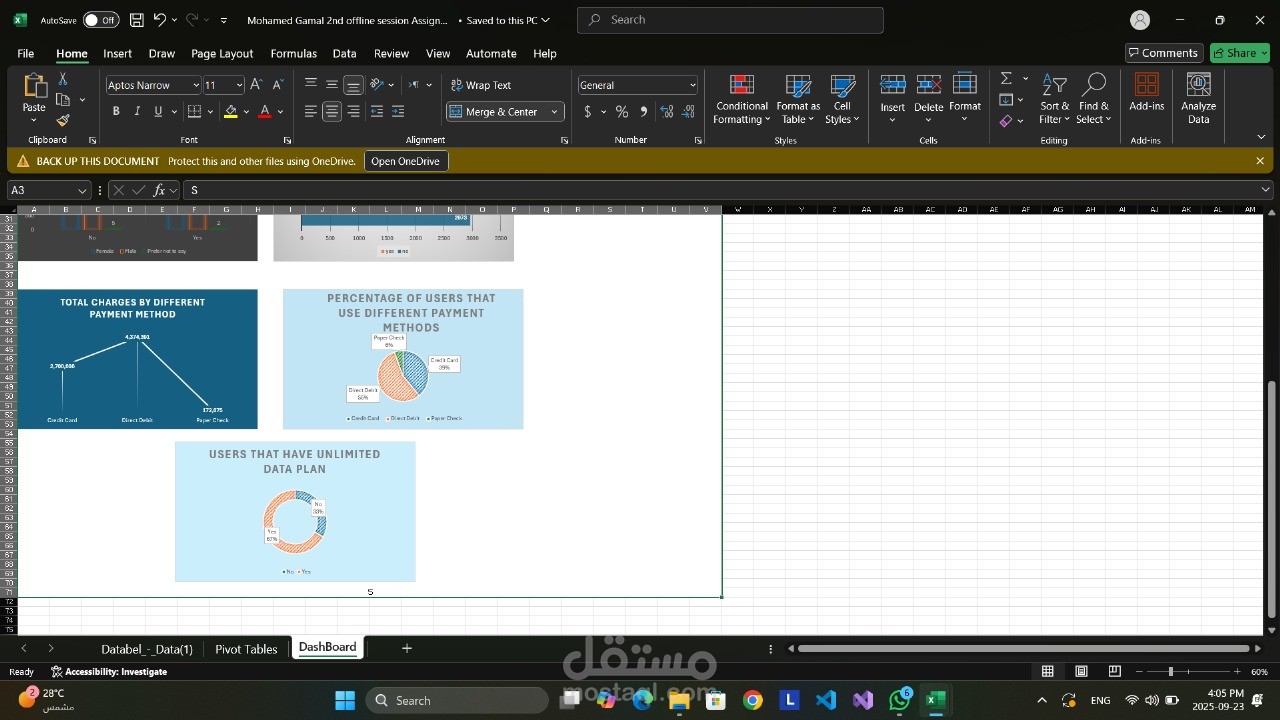
Task: Click the Analyze Data icon
Action: click(x=1198, y=100)
